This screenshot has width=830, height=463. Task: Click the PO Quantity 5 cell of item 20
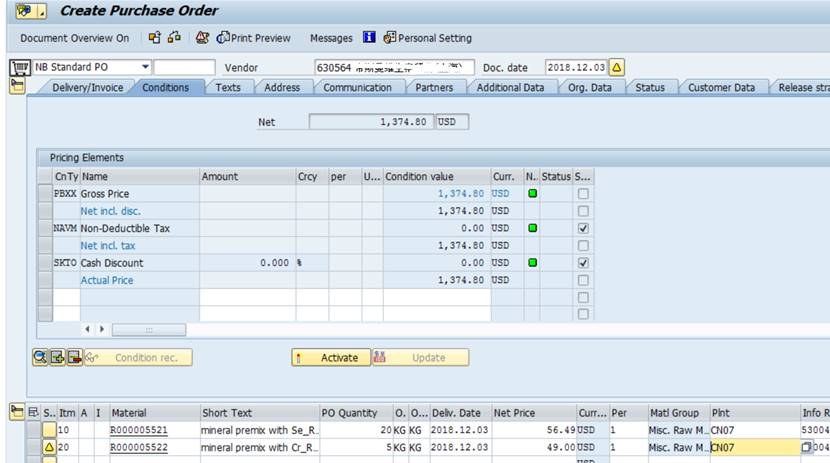[356, 447]
